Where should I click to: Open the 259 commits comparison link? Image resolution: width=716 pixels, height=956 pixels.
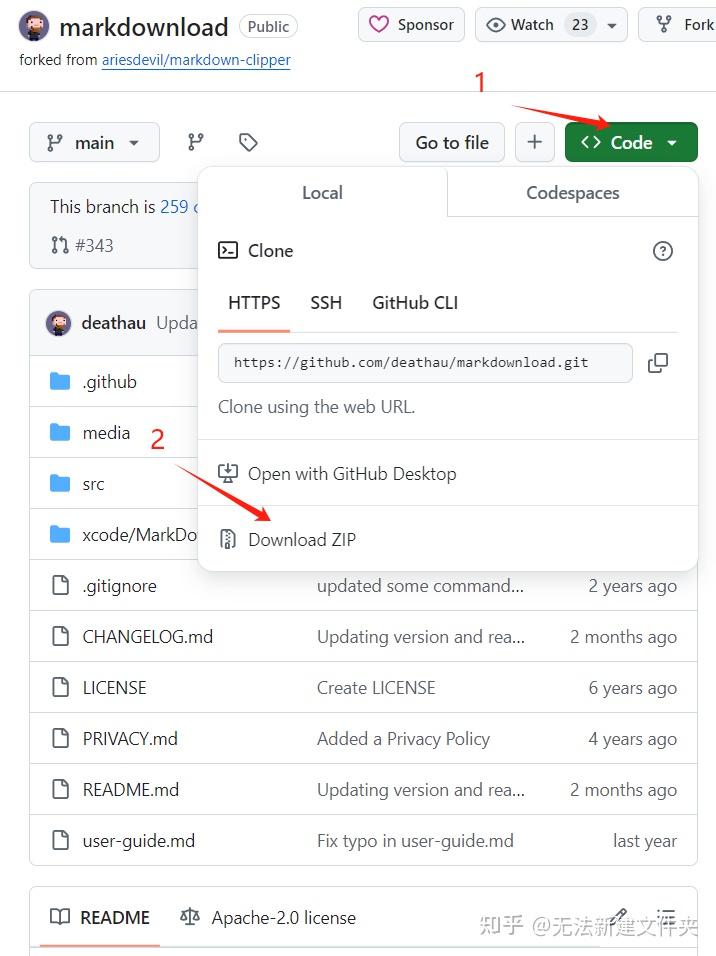point(178,207)
